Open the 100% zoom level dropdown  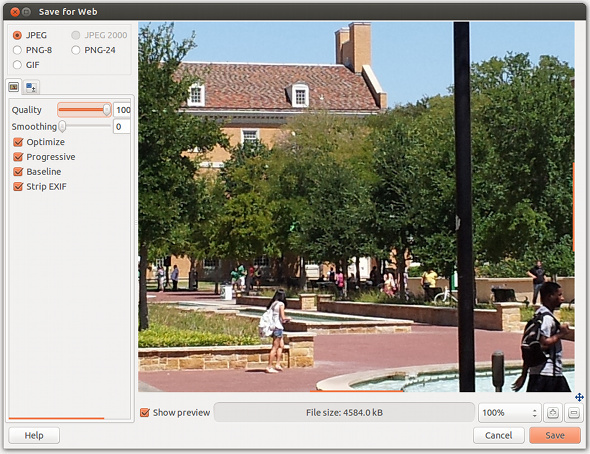(x=509, y=413)
